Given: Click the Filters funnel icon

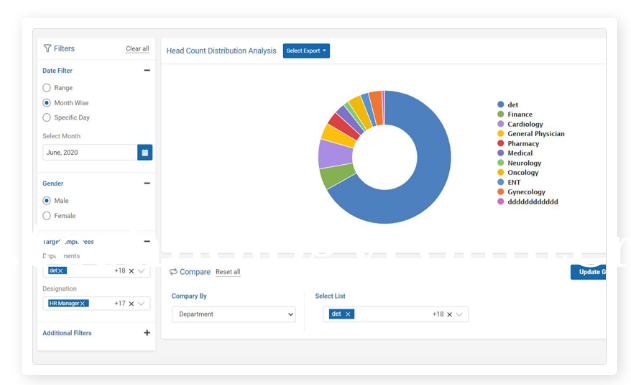Looking at the screenshot, I should 47,48.
